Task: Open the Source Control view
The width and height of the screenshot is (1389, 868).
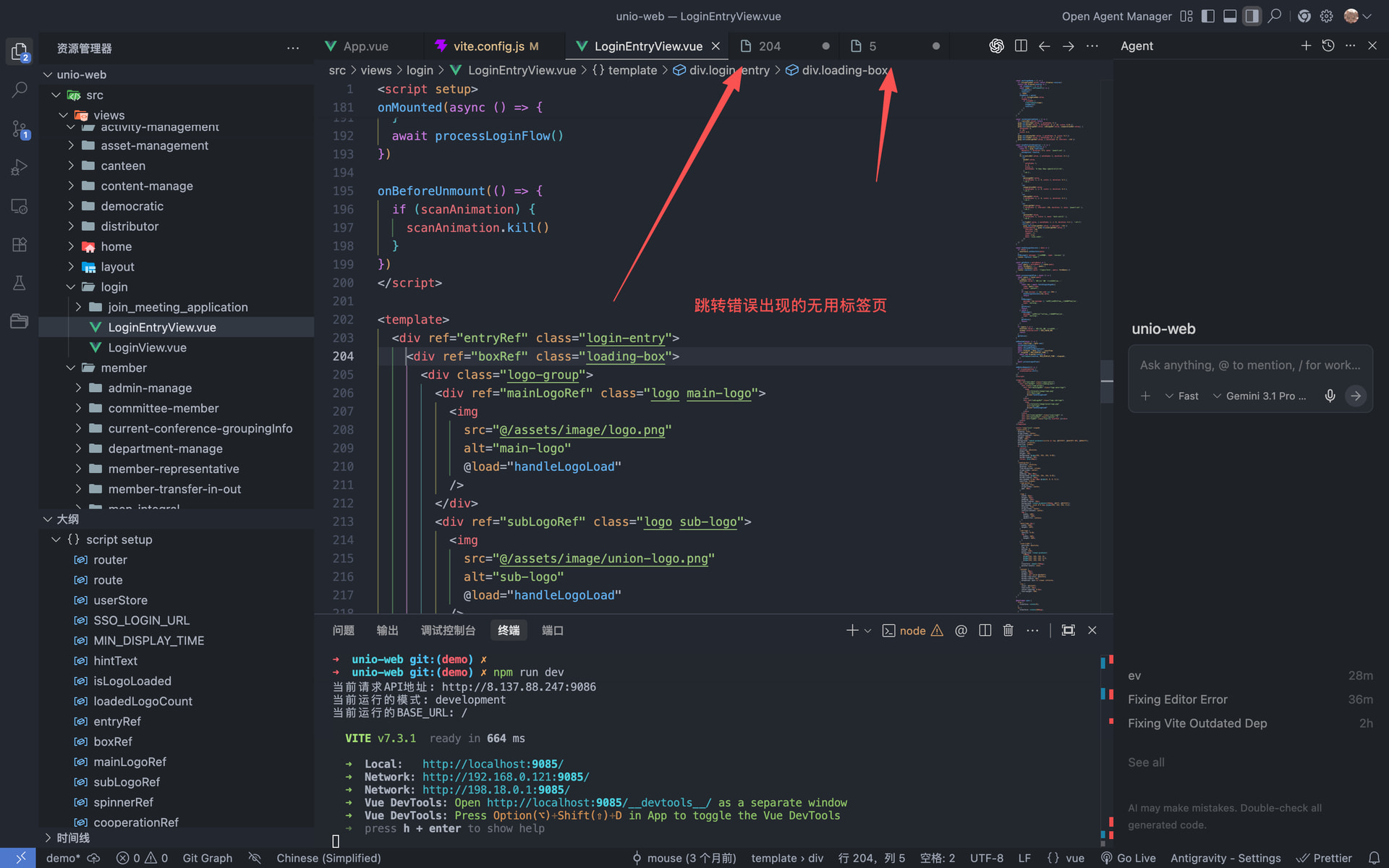Action: tap(20, 129)
